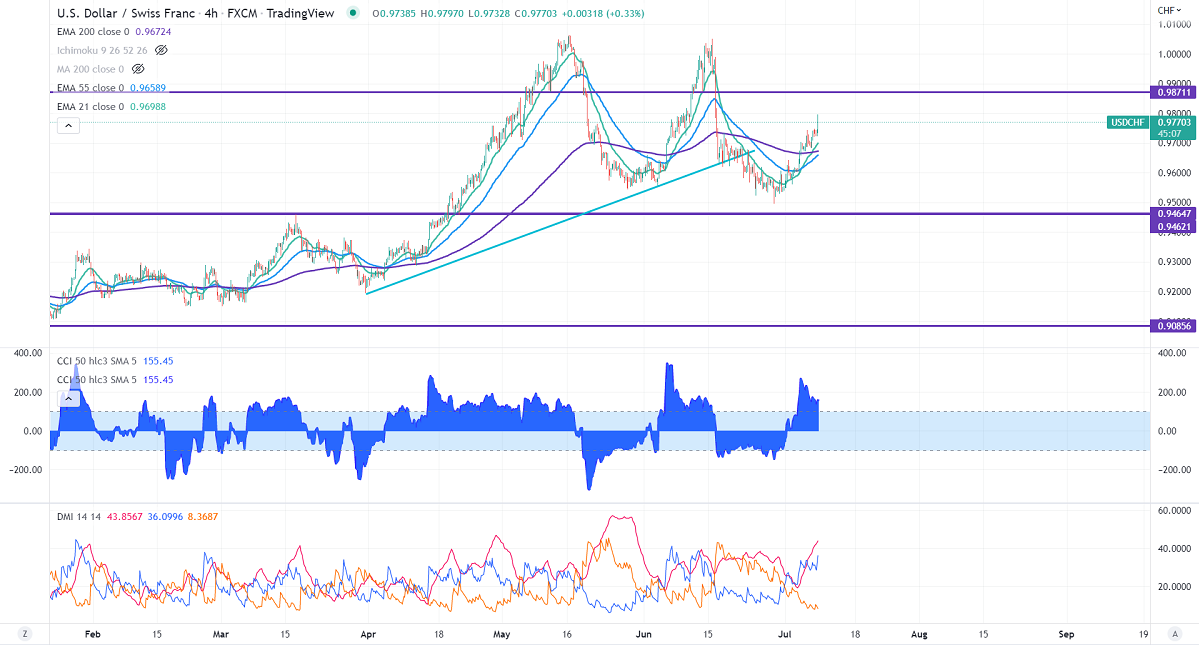Click the EMA 55 value 0.96589

pos(148,88)
